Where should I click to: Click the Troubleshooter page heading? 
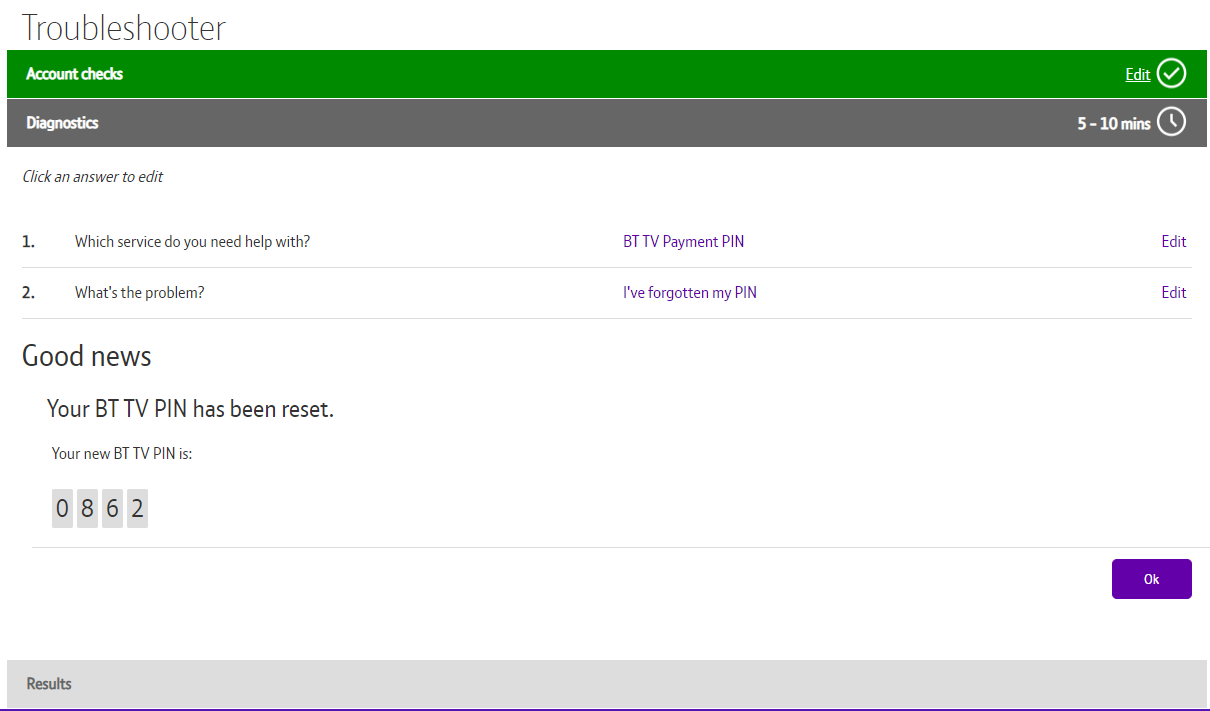(124, 28)
